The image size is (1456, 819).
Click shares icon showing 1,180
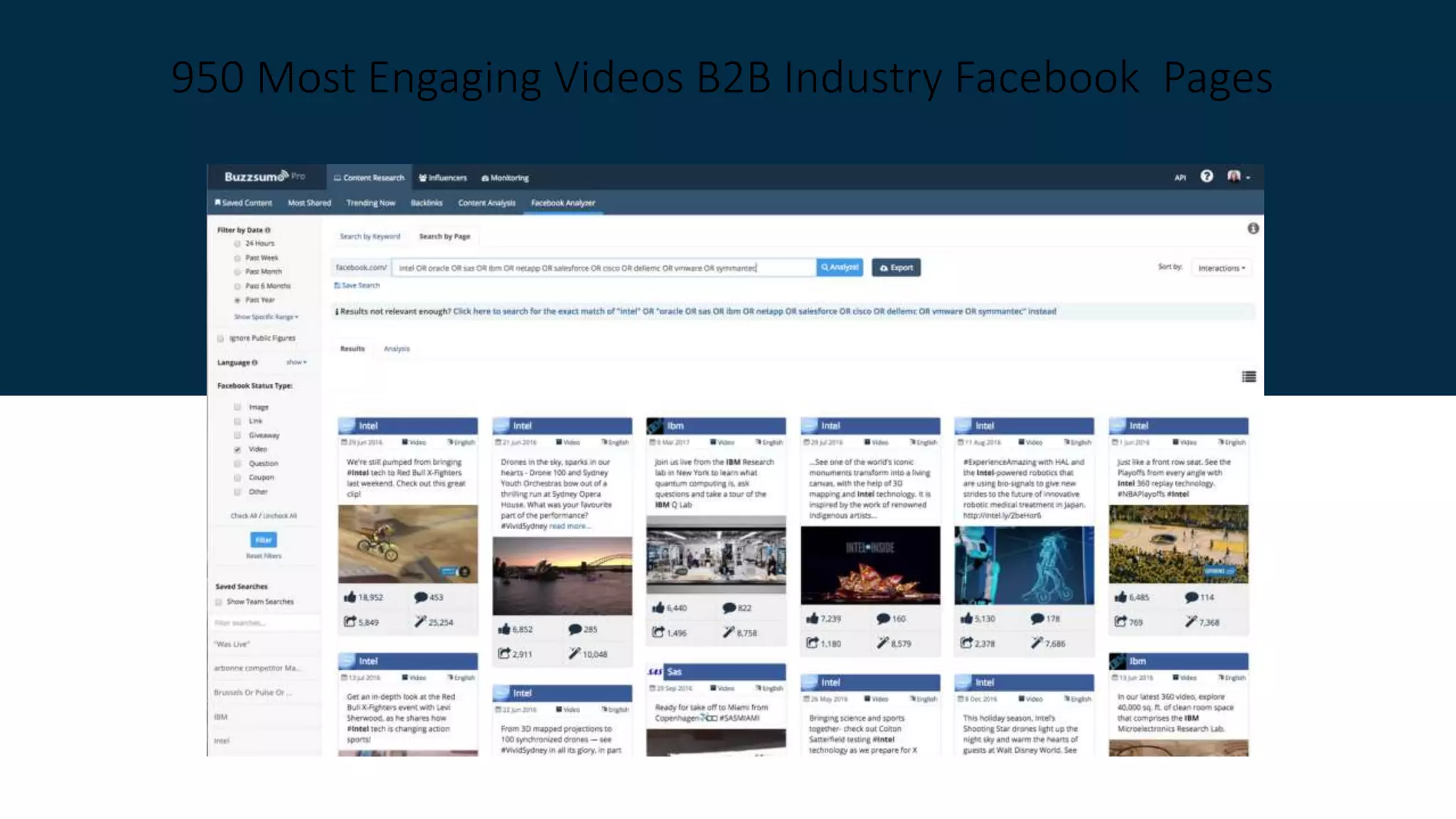coord(813,643)
